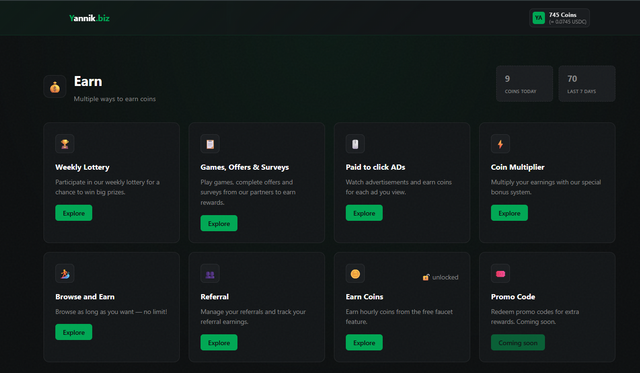Click 'Redeem promo codes for extra rewards' text
This screenshot has width=640, height=373.
pyautogui.click(x=535, y=317)
